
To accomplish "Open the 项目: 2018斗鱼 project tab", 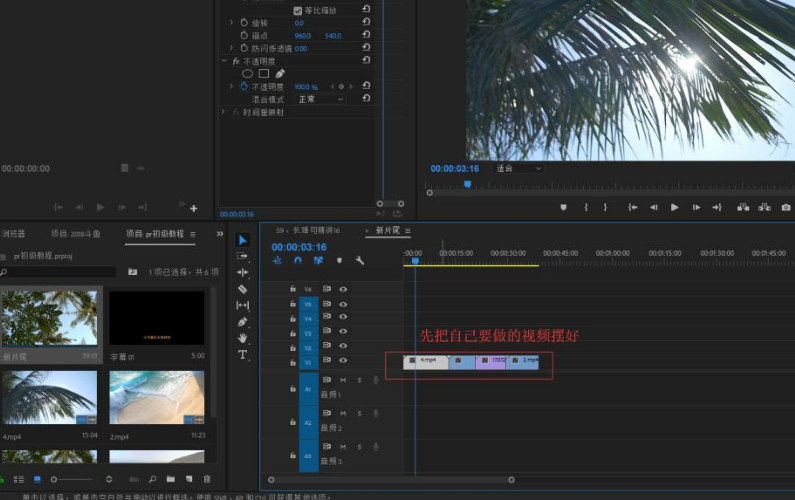I will (x=76, y=234).
